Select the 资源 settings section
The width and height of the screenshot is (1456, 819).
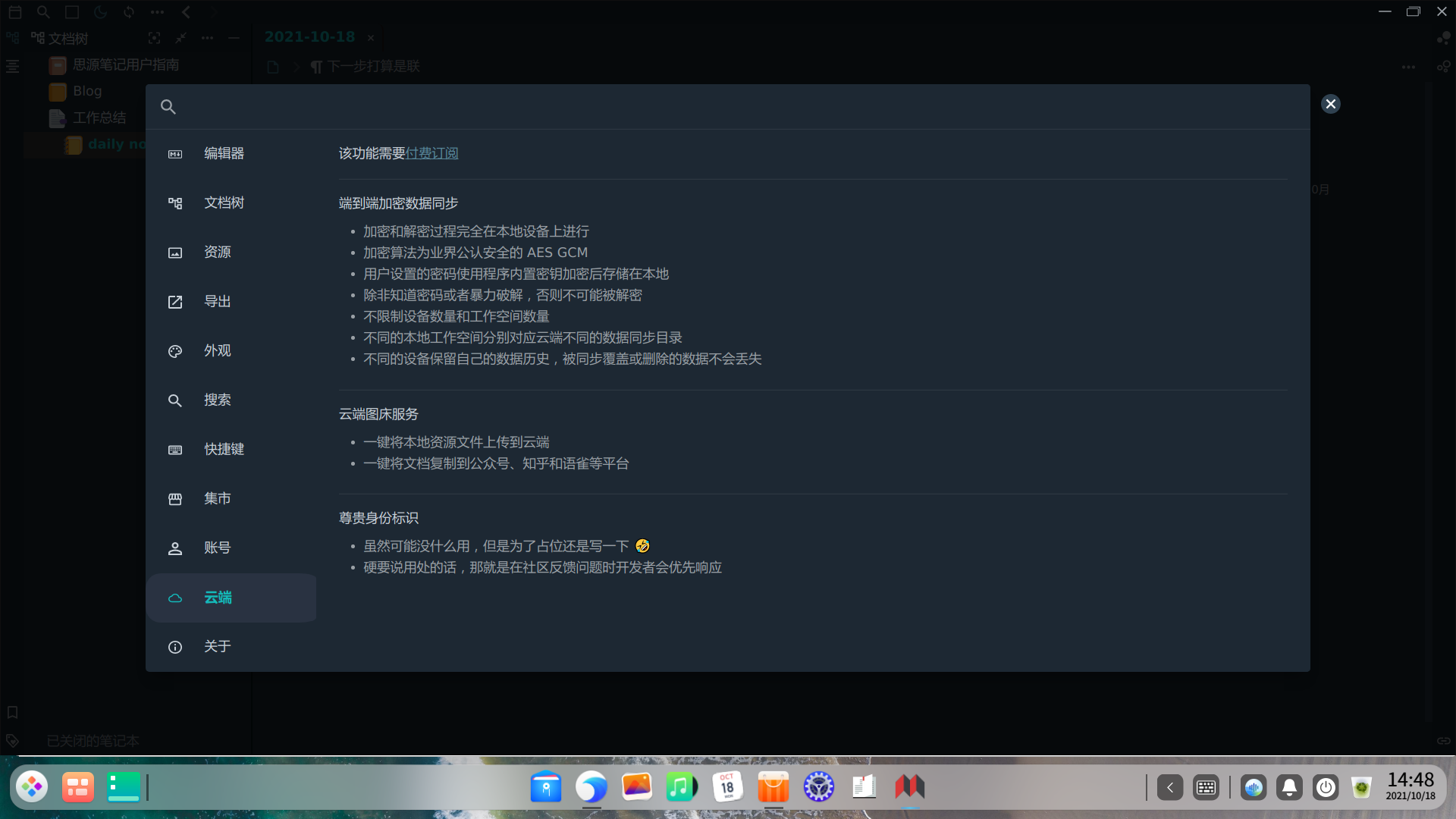[217, 252]
